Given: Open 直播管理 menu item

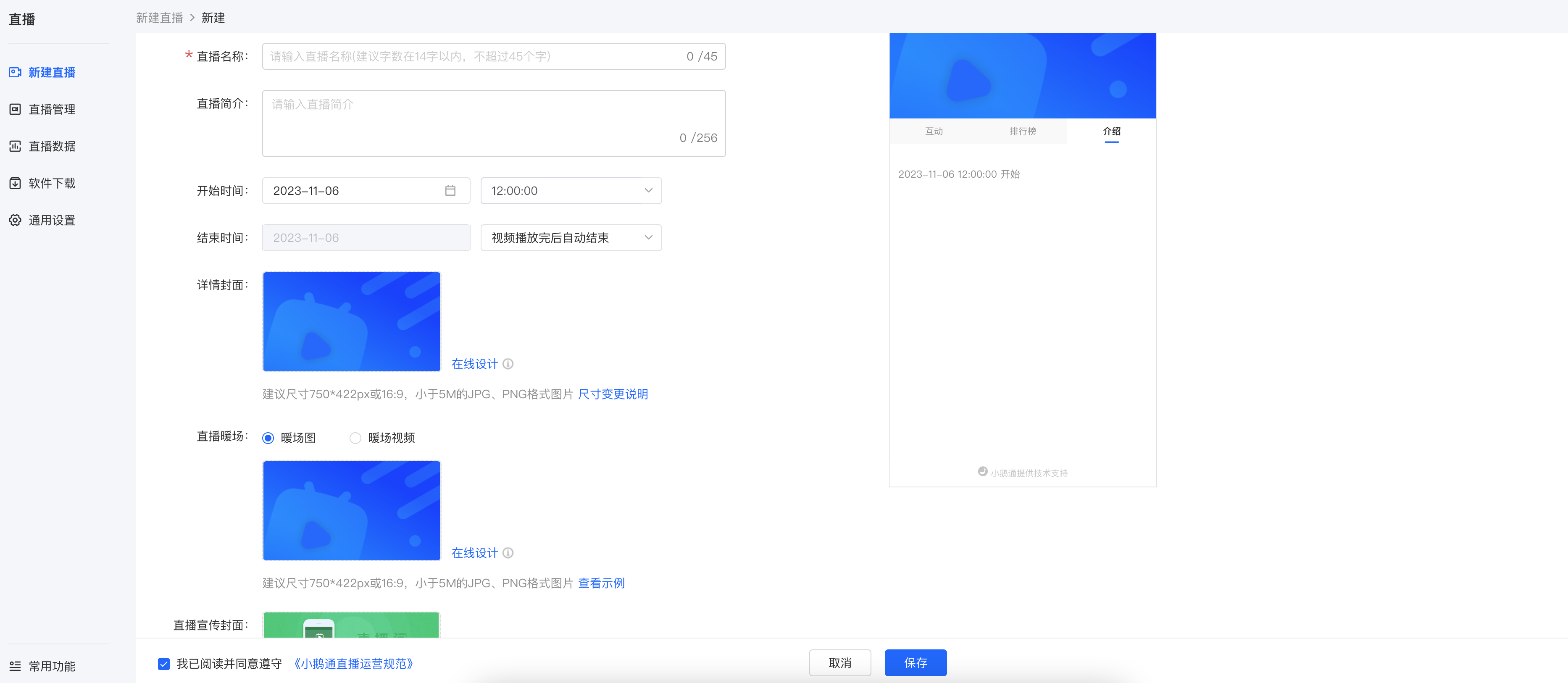Looking at the screenshot, I should (x=53, y=110).
